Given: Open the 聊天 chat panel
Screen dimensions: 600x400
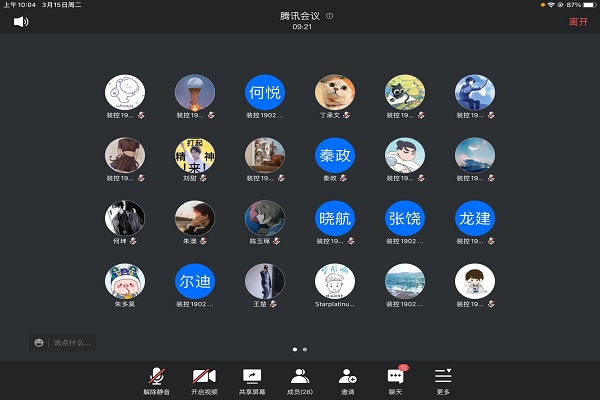Looking at the screenshot, I should click(x=395, y=379).
